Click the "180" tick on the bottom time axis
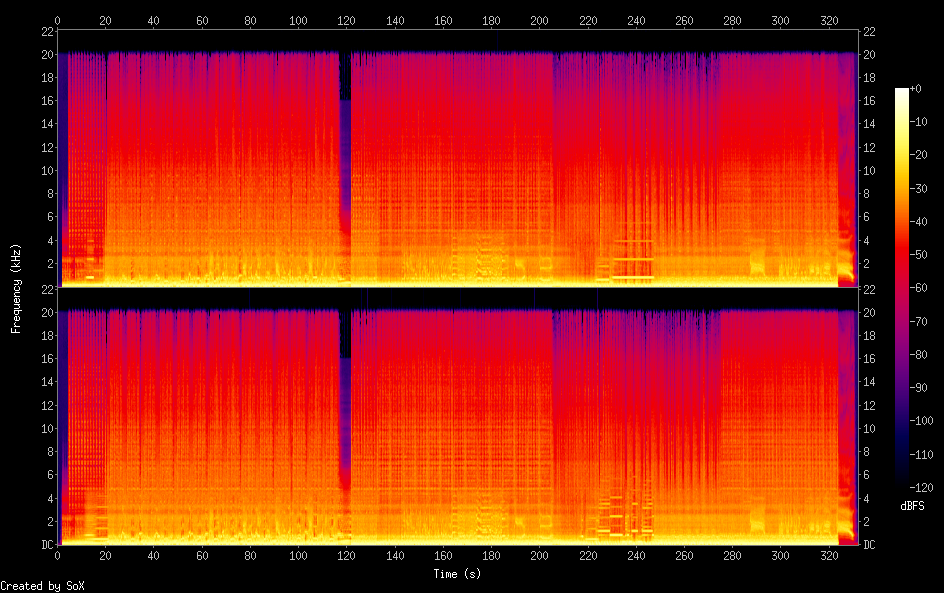 (491, 555)
